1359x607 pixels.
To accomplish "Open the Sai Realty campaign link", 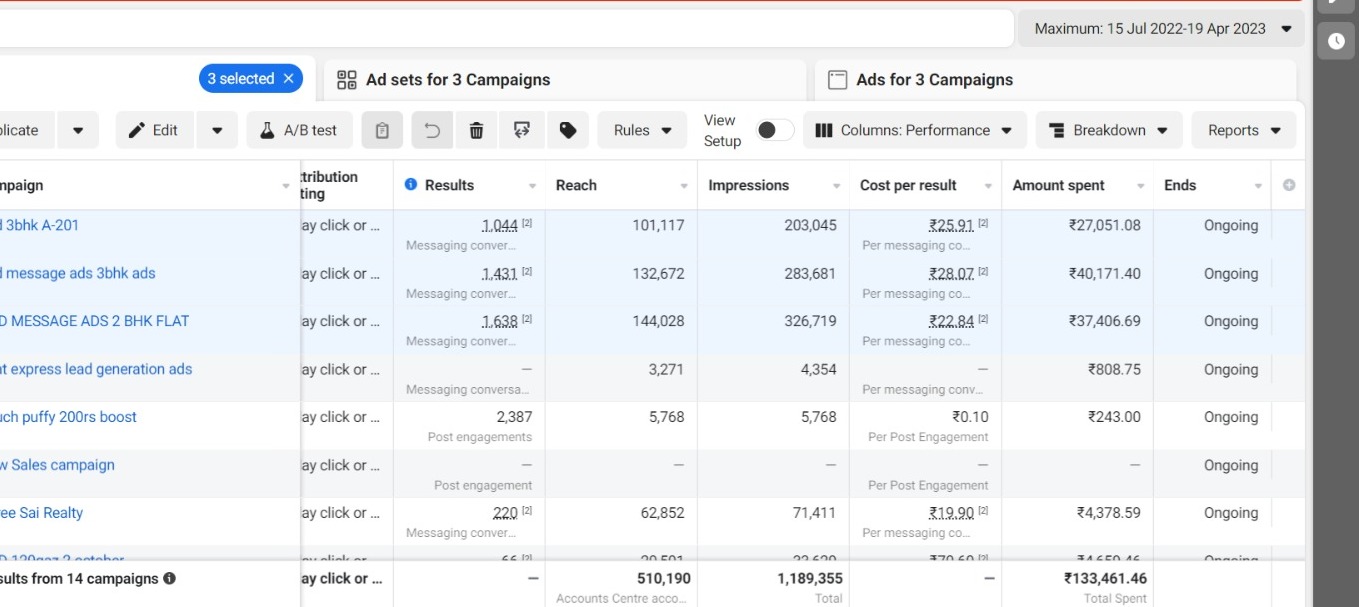I will click(x=42, y=513).
